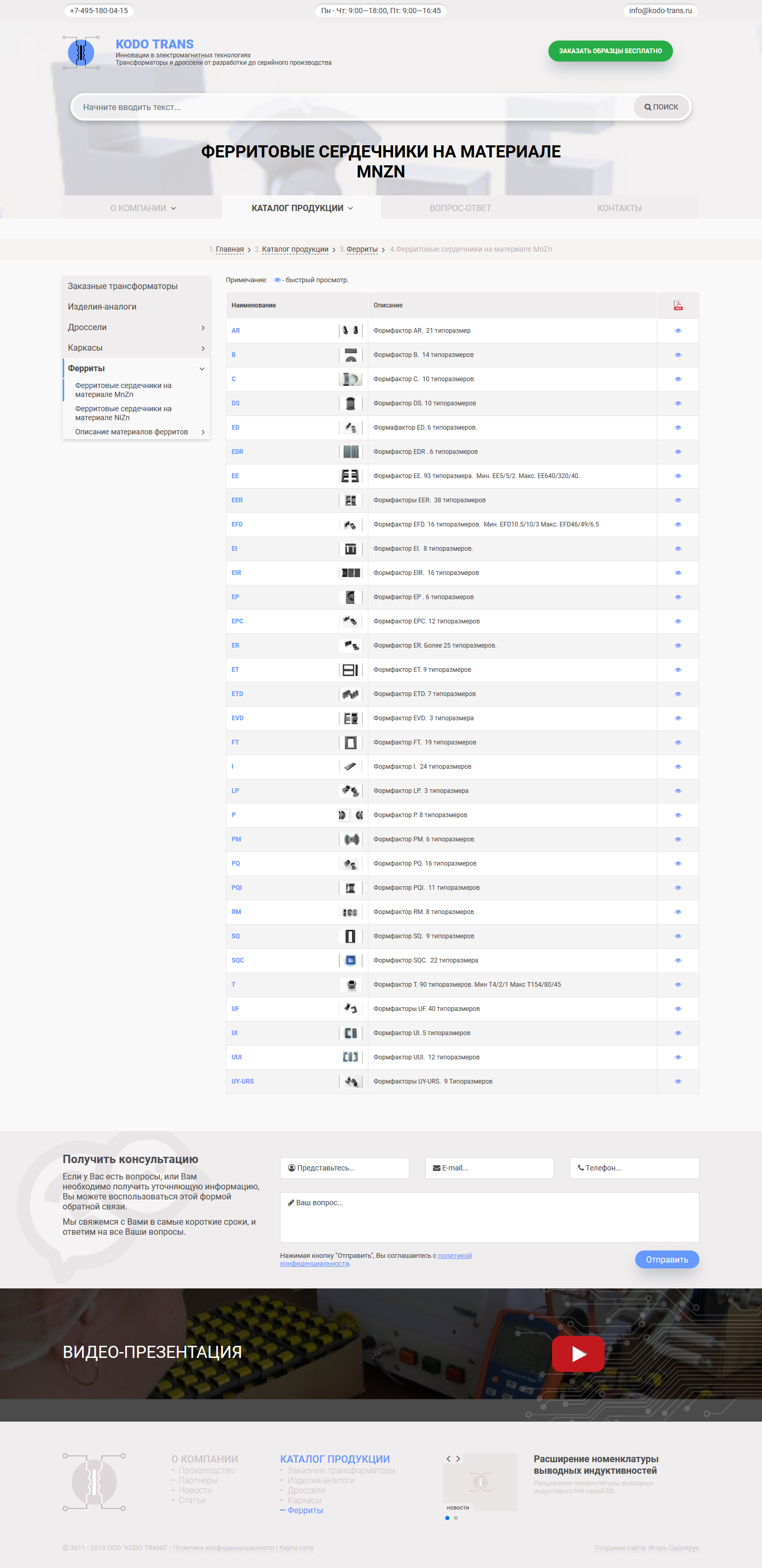Select the first news carousel dot
The image size is (762, 1568).
(x=447, y=1517)
